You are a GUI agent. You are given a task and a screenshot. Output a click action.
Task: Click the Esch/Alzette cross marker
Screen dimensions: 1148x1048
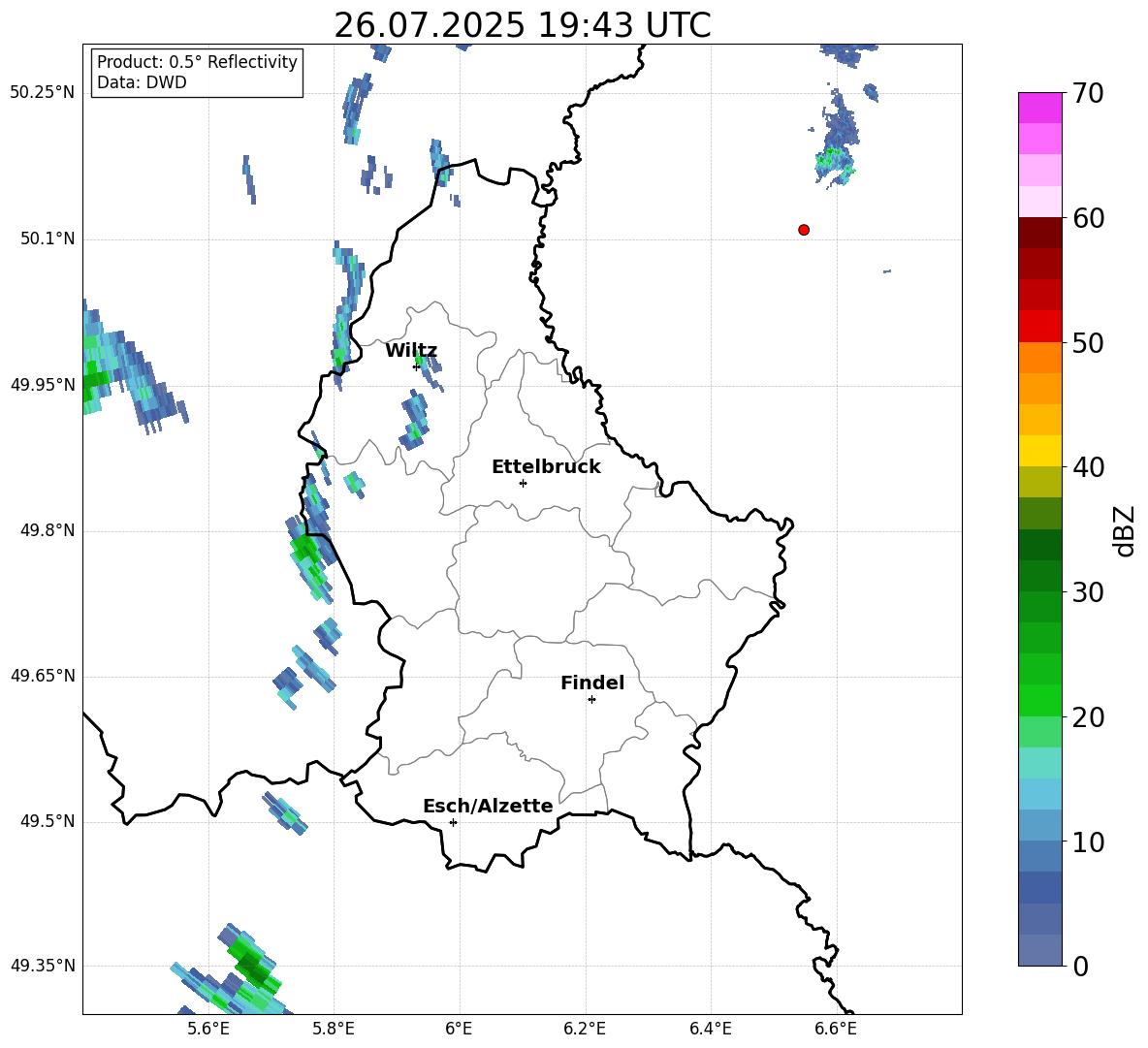click(453, 822)
